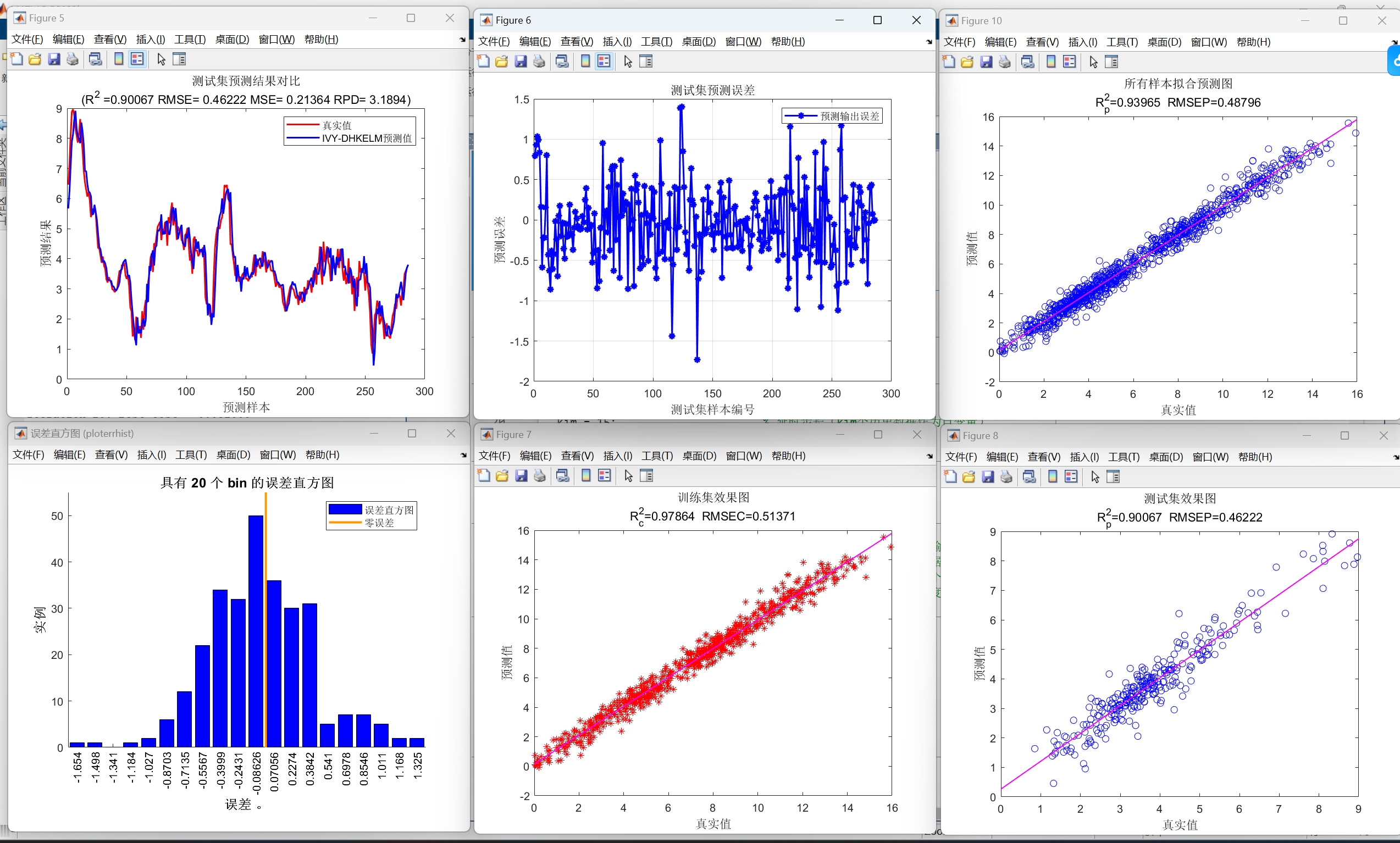This screenshot has height=843, width=1400.
Task: Click Open File icon in Figure 6
Action: pyautogui.click(x=501, y=62)
